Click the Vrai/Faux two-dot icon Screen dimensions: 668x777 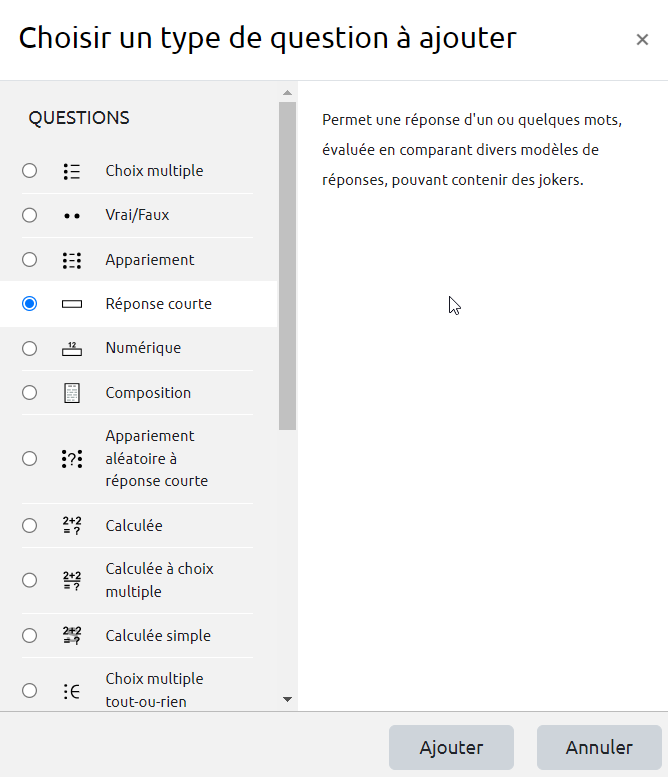pyautogui.click(x=71, y=216)
